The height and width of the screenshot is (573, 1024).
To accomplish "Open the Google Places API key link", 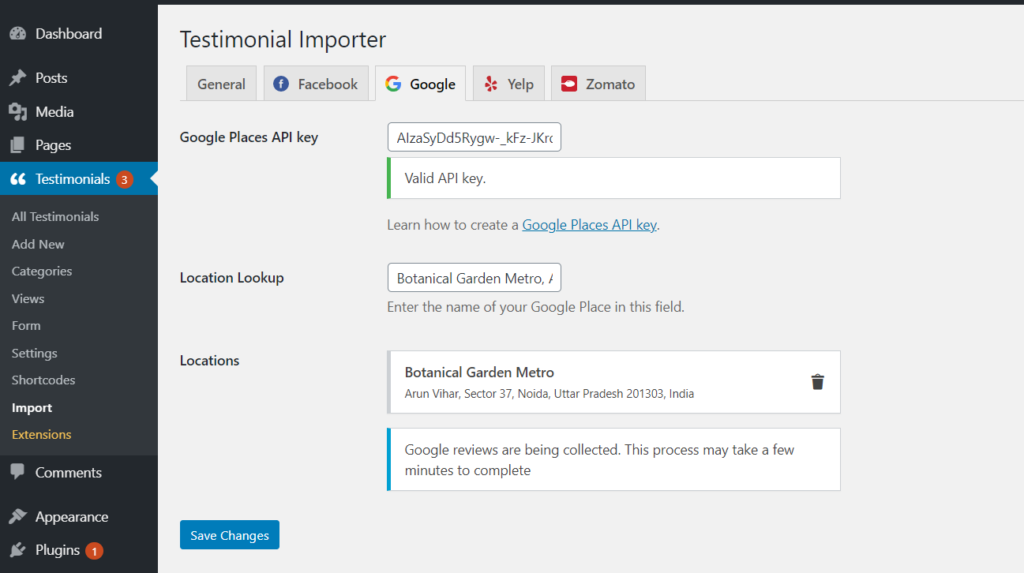I will (x=589, y=225).
